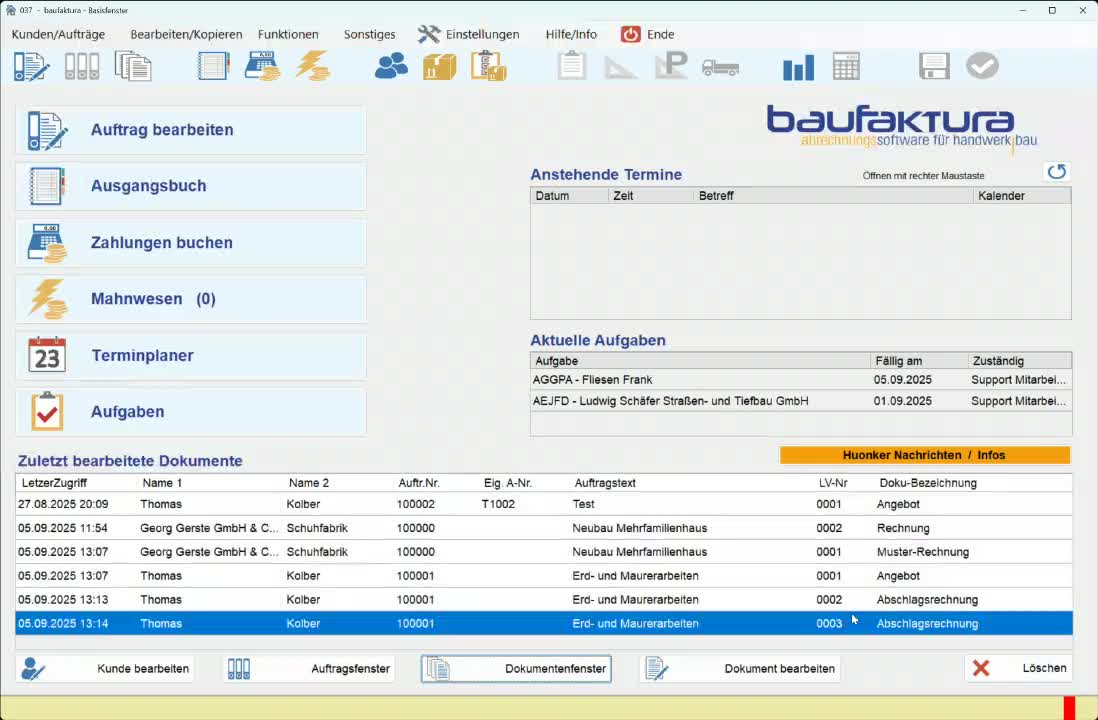
Task: Open Mahnwesen (0)
Action: tap(190, 299)
